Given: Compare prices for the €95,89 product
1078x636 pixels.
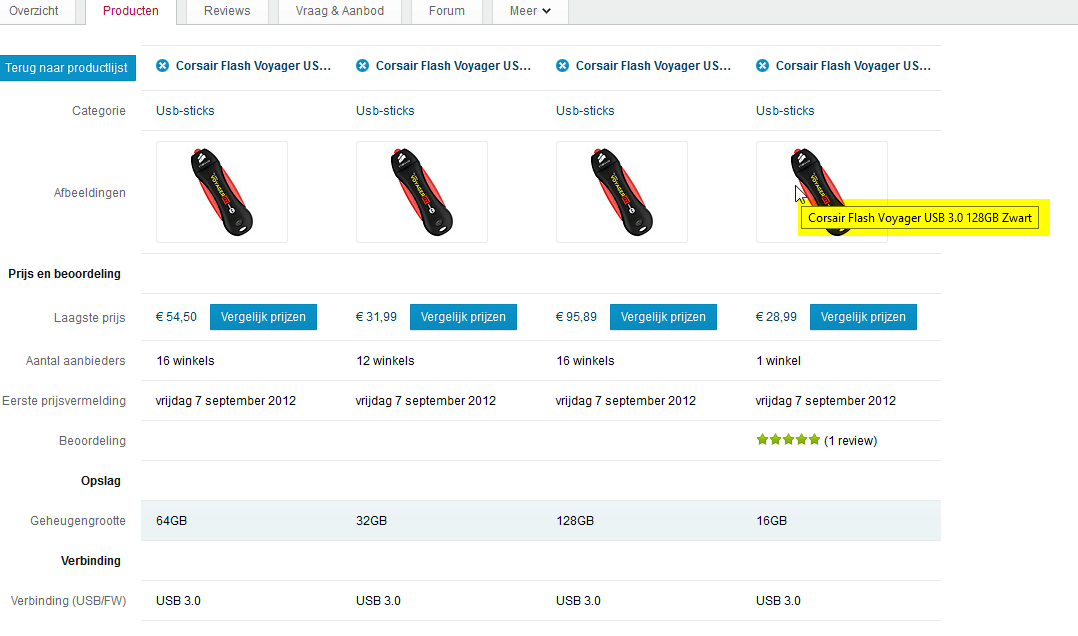Looking at the screenshot, I should point(663,317).
